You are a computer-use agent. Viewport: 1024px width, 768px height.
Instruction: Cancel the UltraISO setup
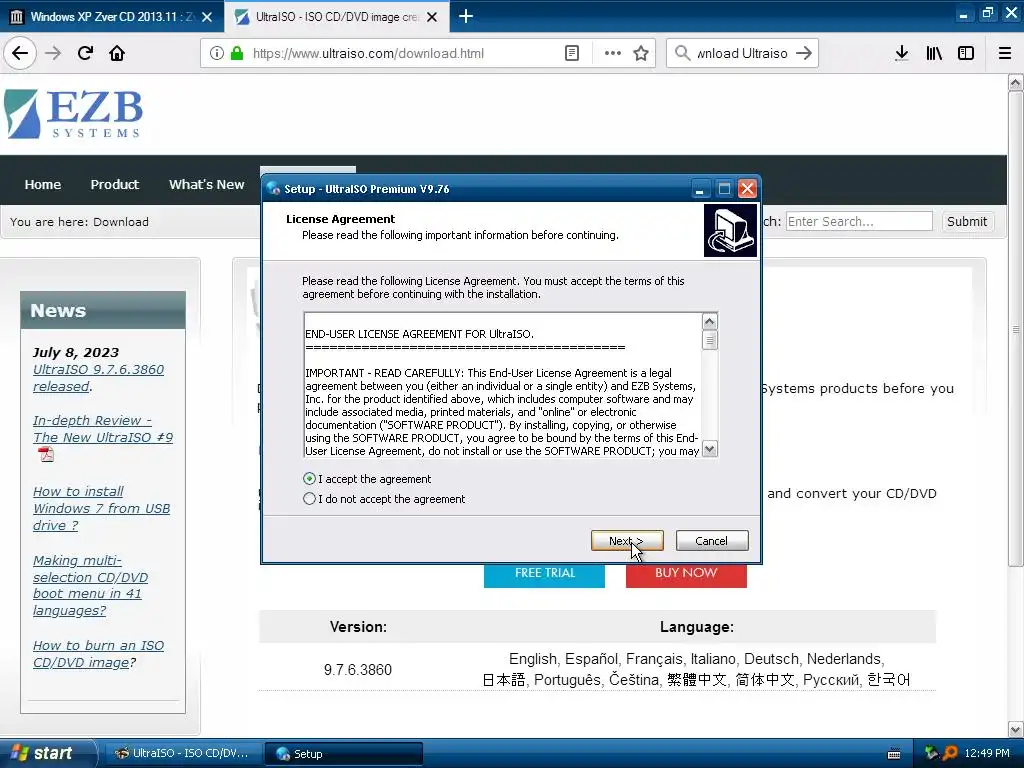pyautogui.click(x=712, y=541)
